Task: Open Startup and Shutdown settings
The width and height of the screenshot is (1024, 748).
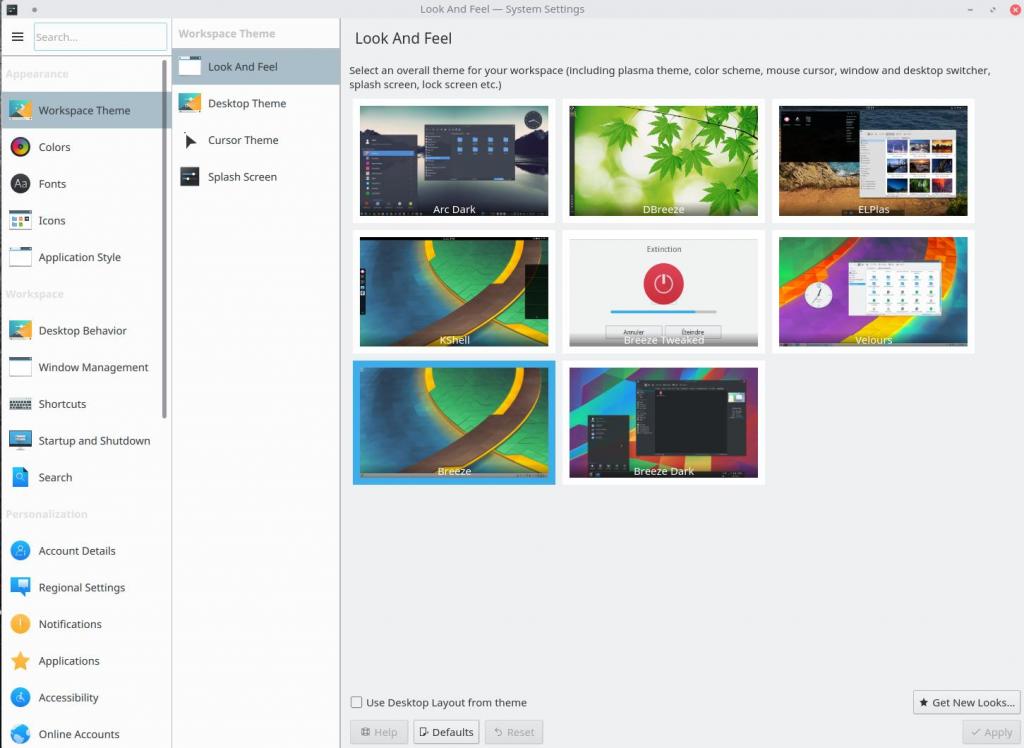Action: point(93,441)
